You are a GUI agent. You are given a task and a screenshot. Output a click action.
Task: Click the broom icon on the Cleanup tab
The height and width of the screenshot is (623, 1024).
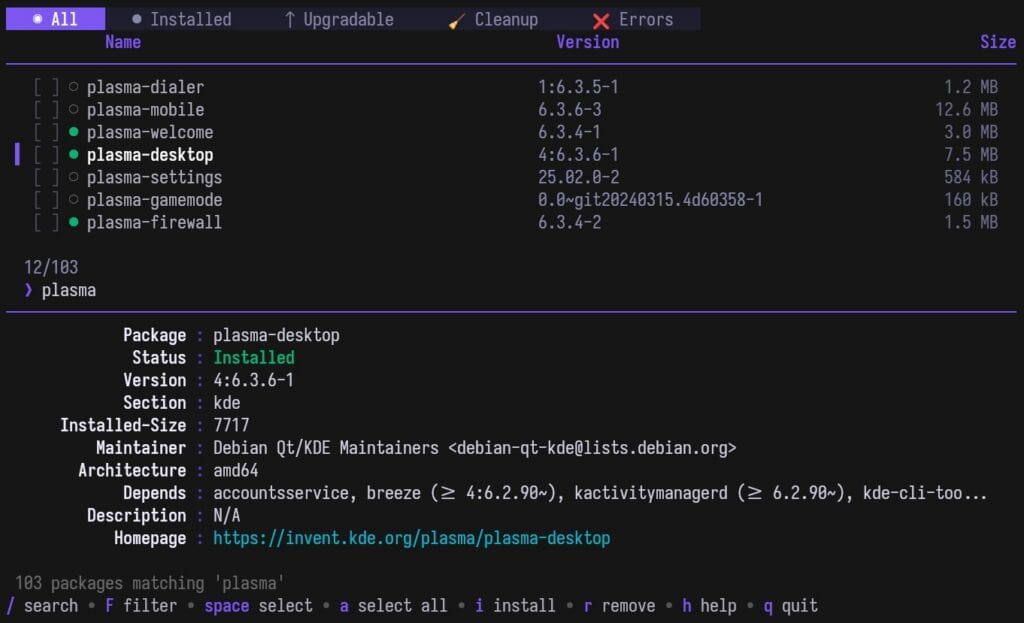[457, 19]
